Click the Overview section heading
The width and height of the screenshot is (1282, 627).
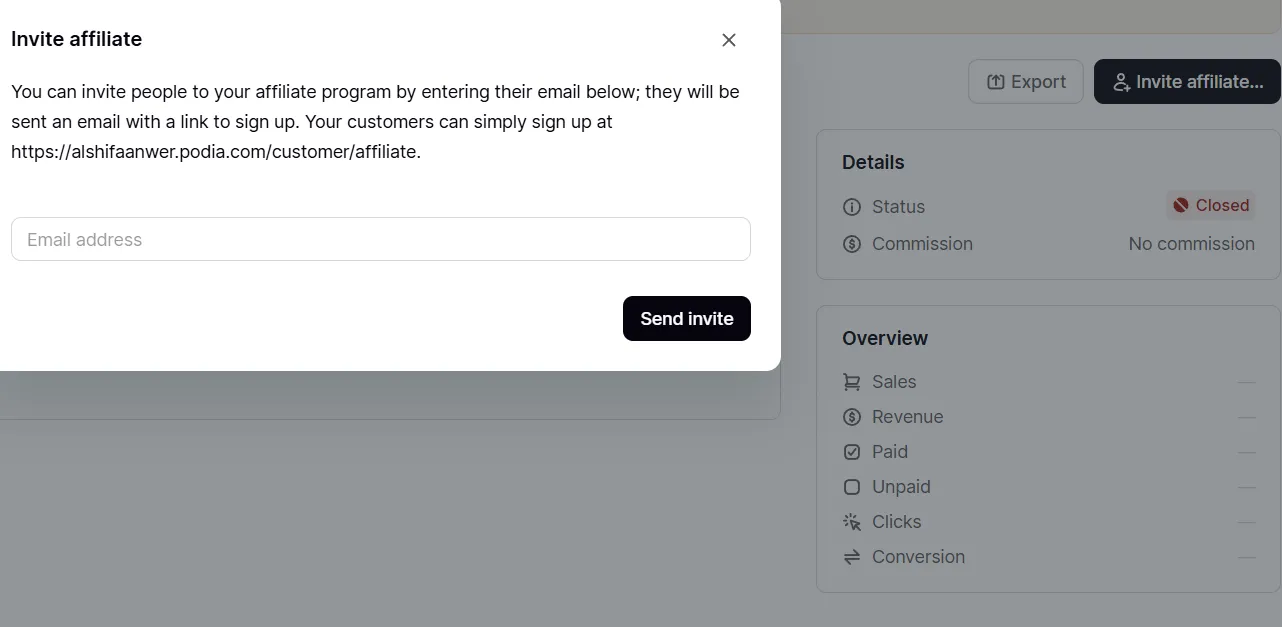pyautogui.click(x=885, y=338)
